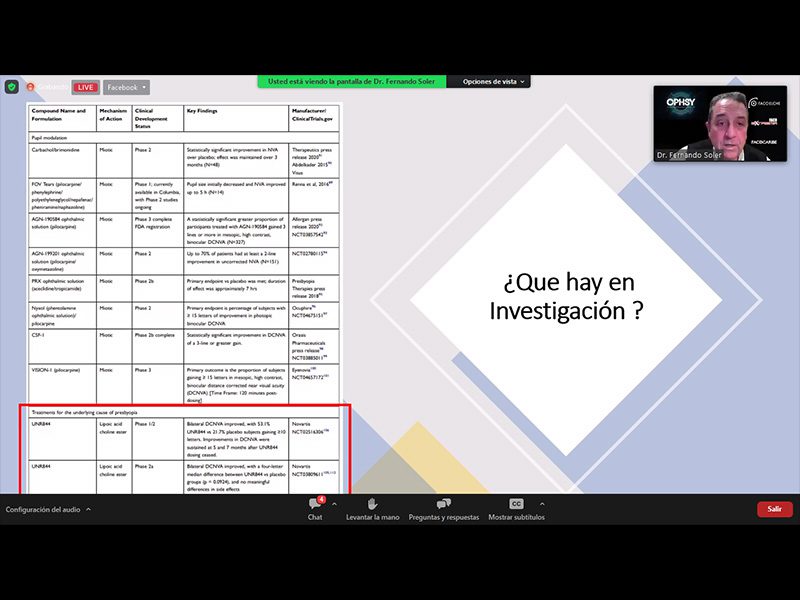Click the red-outlined presbyopia treatment section
Viewport: 800px width, 600px height.
(x=185, y=448)
